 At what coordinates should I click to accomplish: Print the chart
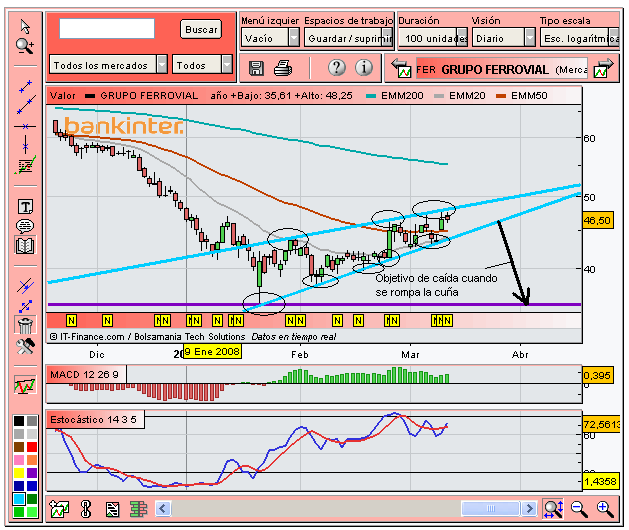(x=282, y=68)
